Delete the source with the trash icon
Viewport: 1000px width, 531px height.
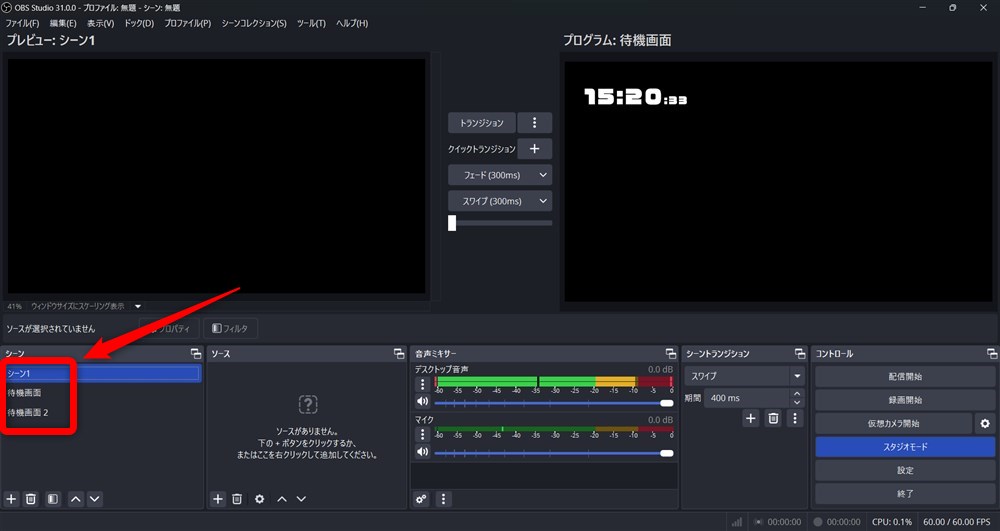click(237, 498)
